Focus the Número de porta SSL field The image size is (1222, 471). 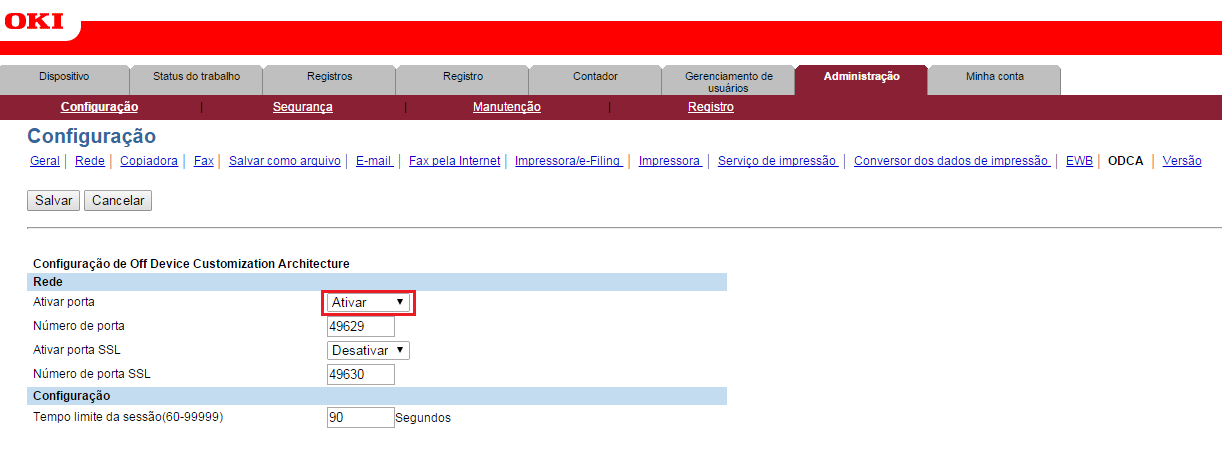tap(360, 374)
